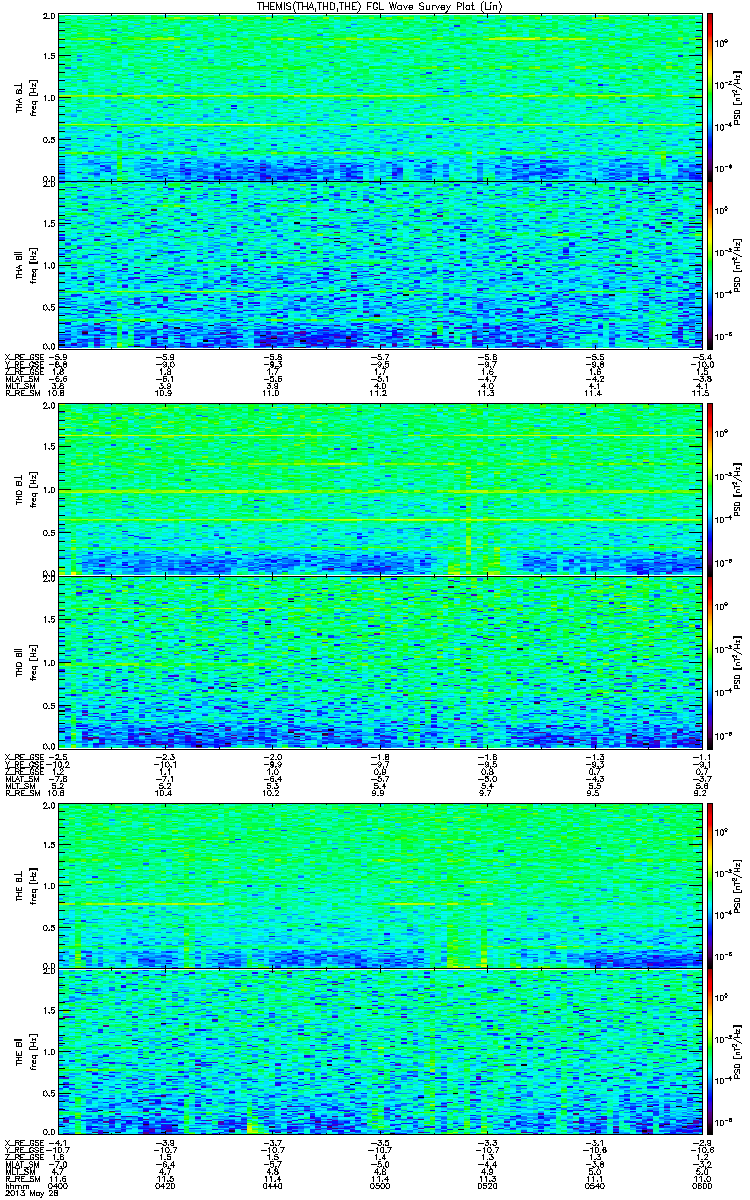Click the THE B-perp PSD color bar
The image size is (750, 1200).
pos(709,884)
